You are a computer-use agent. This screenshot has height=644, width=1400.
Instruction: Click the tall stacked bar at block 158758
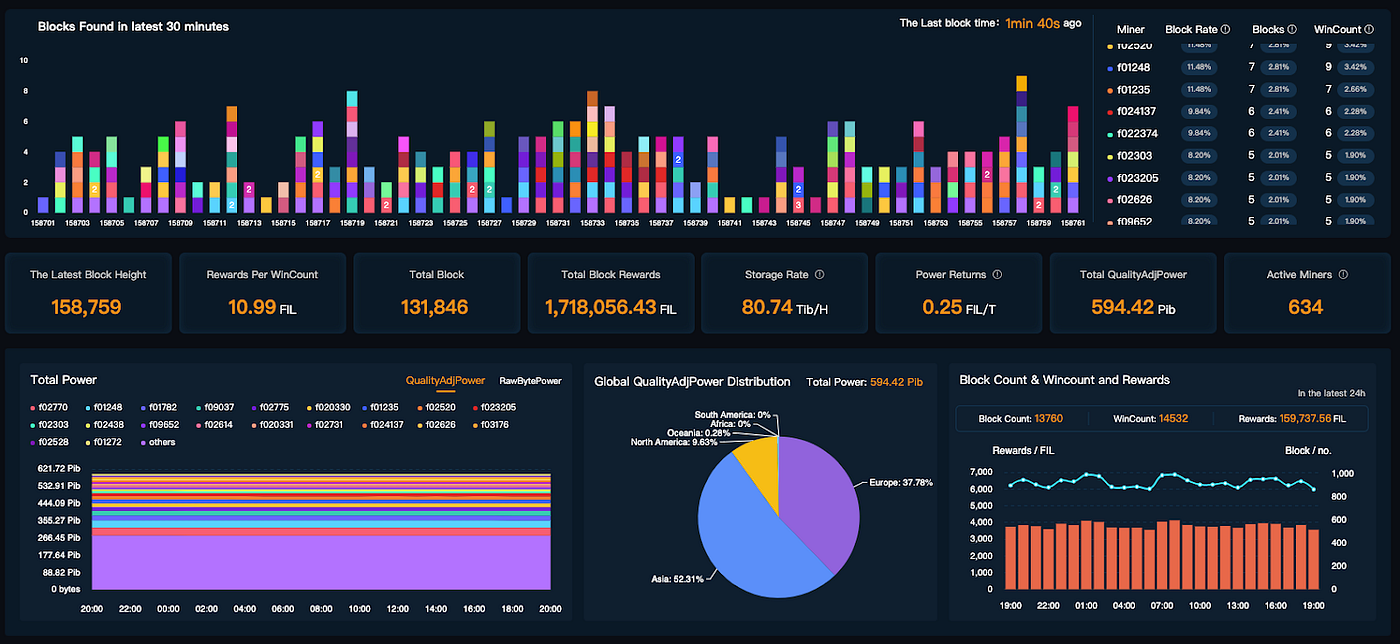[x=1021, y=144]
